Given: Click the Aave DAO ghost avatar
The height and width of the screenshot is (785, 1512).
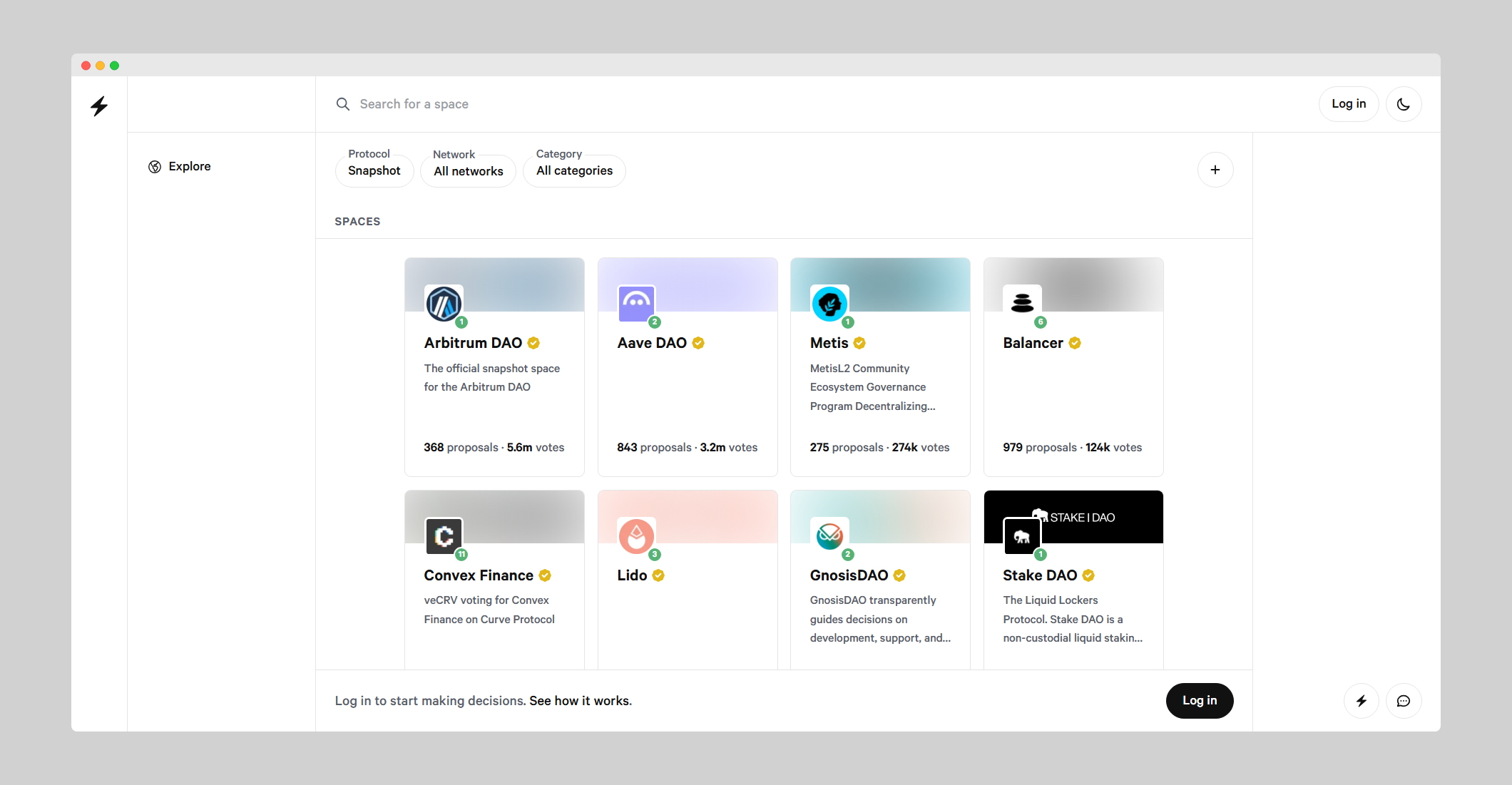Looking at the screenshot, I should pos(636,304).
